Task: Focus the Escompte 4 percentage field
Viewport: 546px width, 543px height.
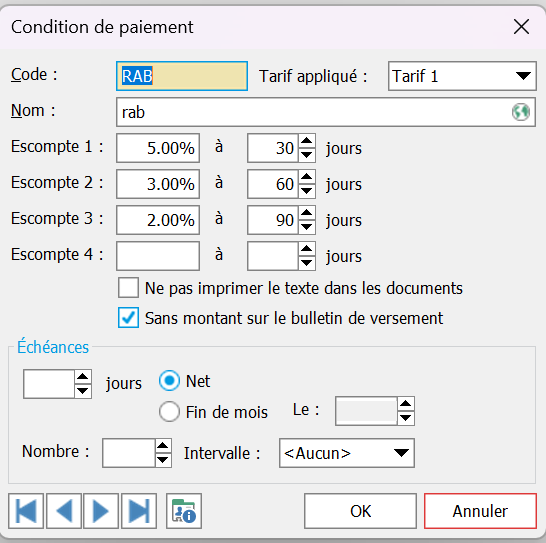Action: (158, 256)
